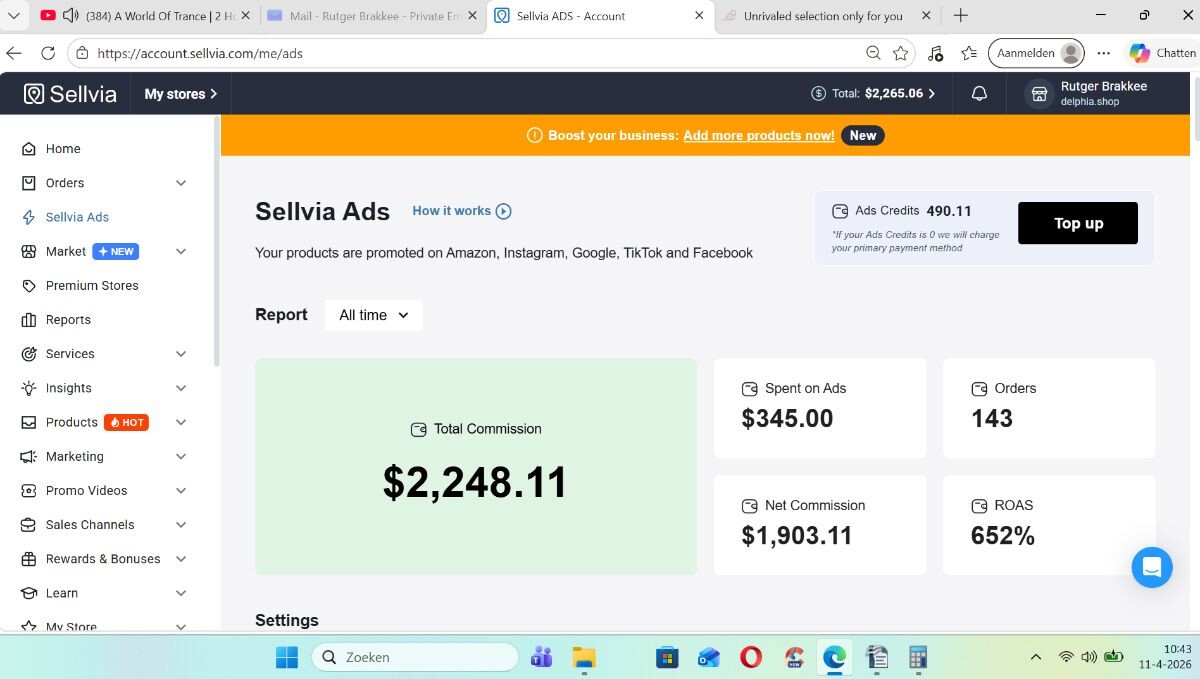The height and width of the screenshot is (679, 1200).
Task: Click the Top up button
Action: [x=1077, y=223]
